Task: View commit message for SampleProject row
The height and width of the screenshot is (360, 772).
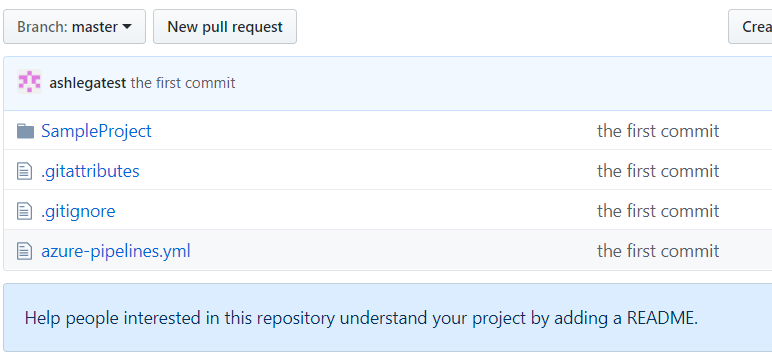Action: click(658, 131)
